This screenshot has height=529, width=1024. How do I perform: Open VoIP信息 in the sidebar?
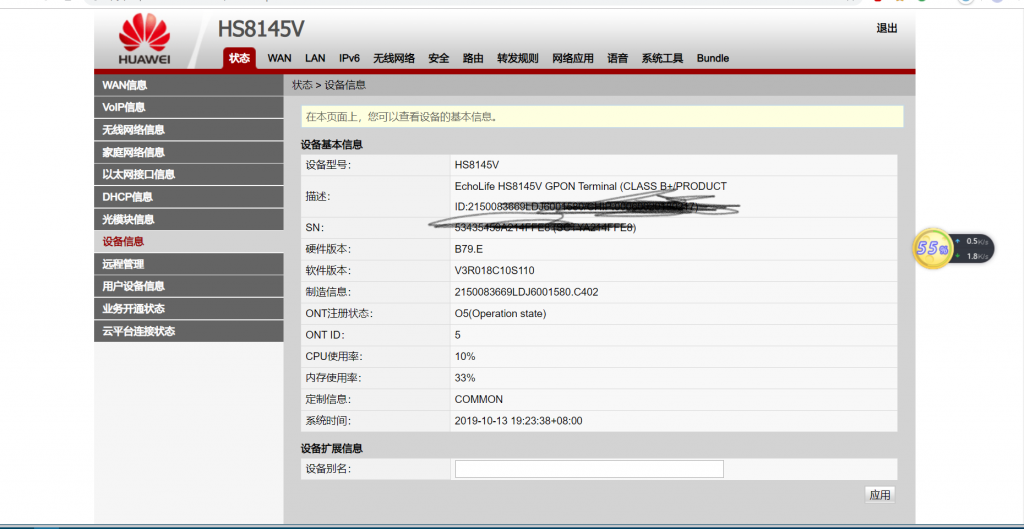(x=189, y=107)
